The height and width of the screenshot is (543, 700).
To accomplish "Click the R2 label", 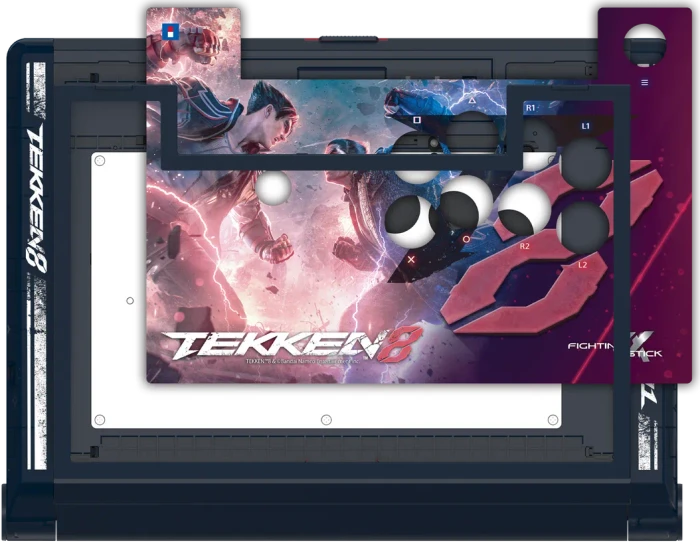I will 525,246.
